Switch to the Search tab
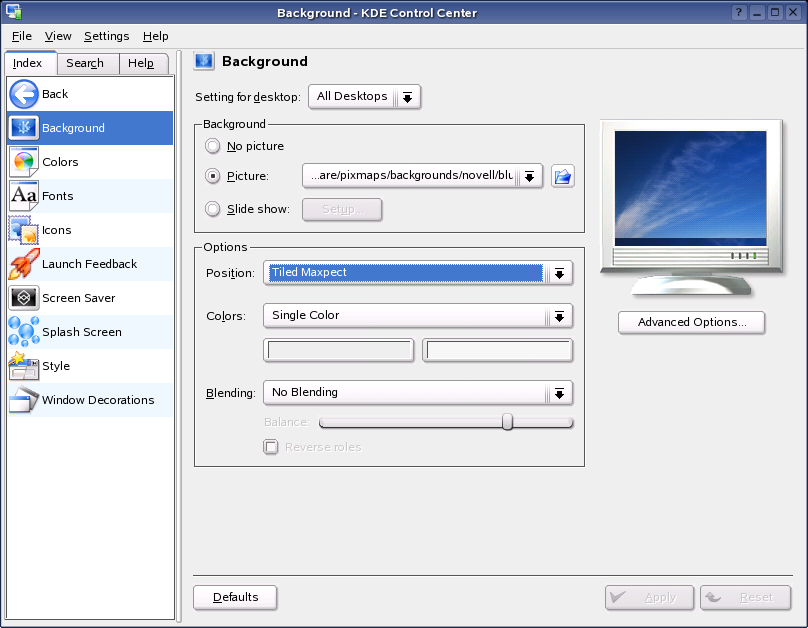The width and height of the screenshot is (808, 628). [85, 63]
